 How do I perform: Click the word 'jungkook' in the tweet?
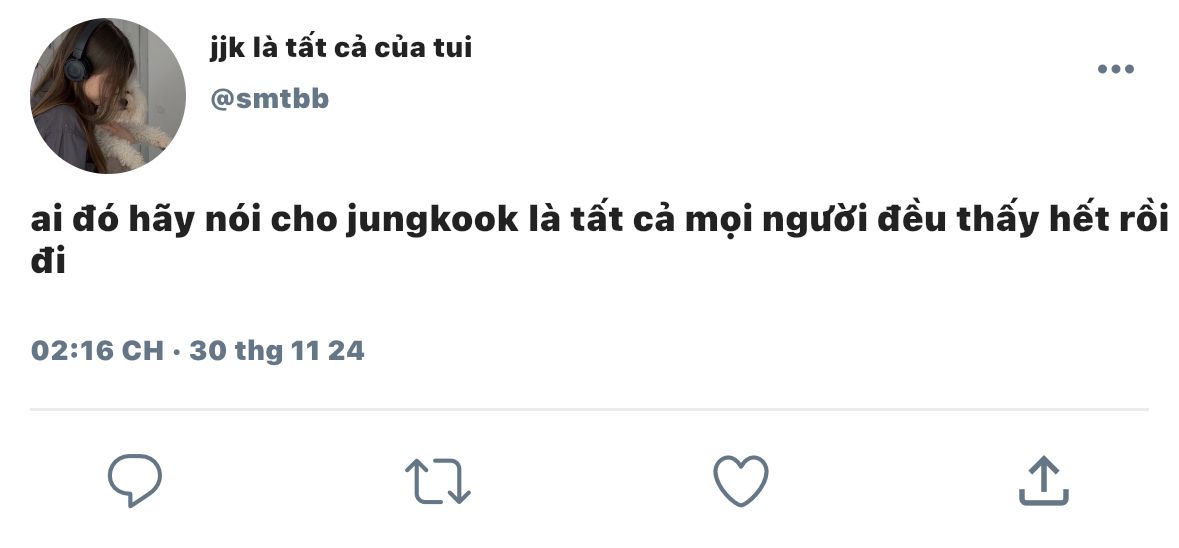click(432, 221)
